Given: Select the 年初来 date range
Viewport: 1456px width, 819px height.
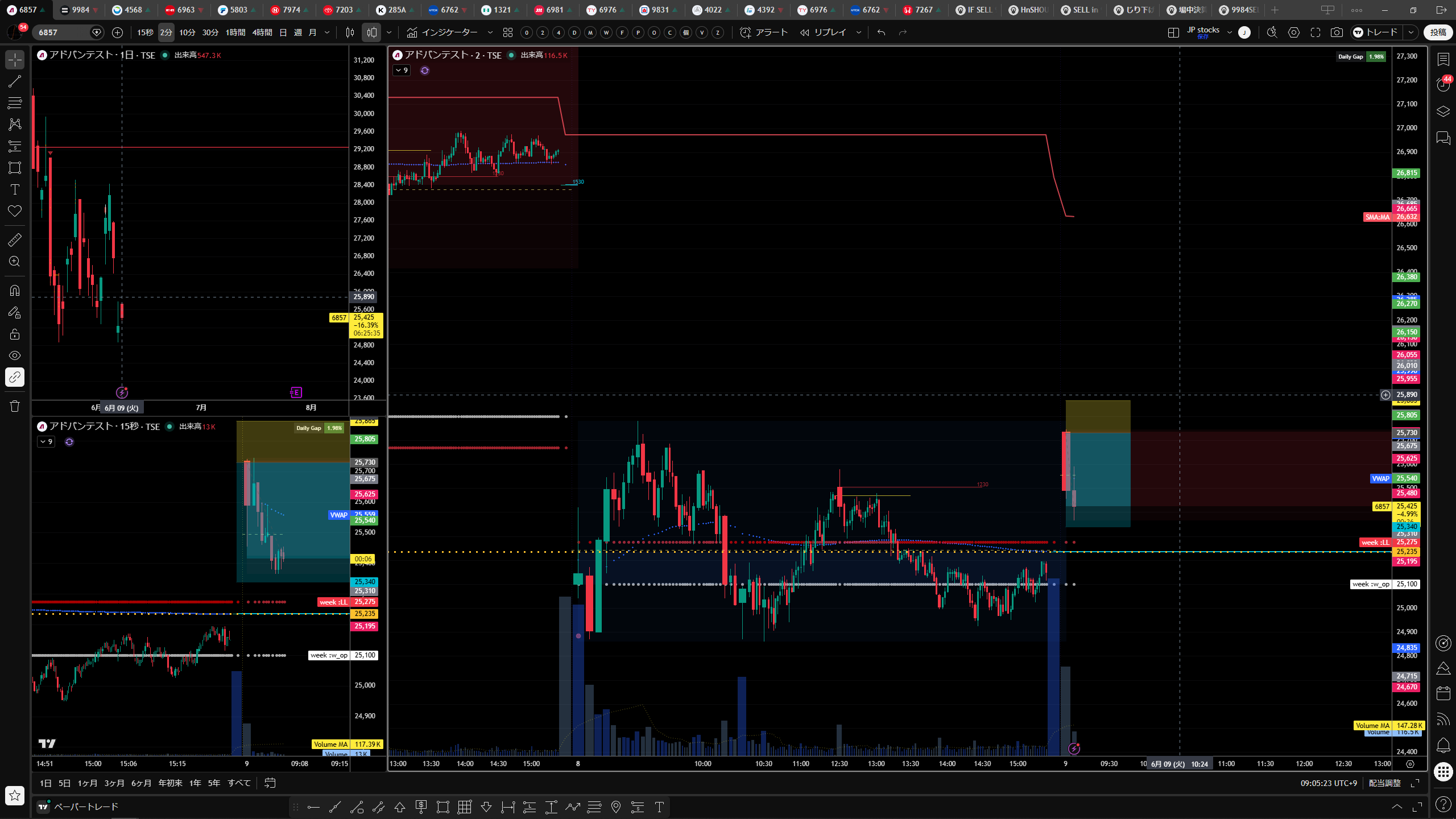Looking at the screenshot, I should [x=170, y=783].
